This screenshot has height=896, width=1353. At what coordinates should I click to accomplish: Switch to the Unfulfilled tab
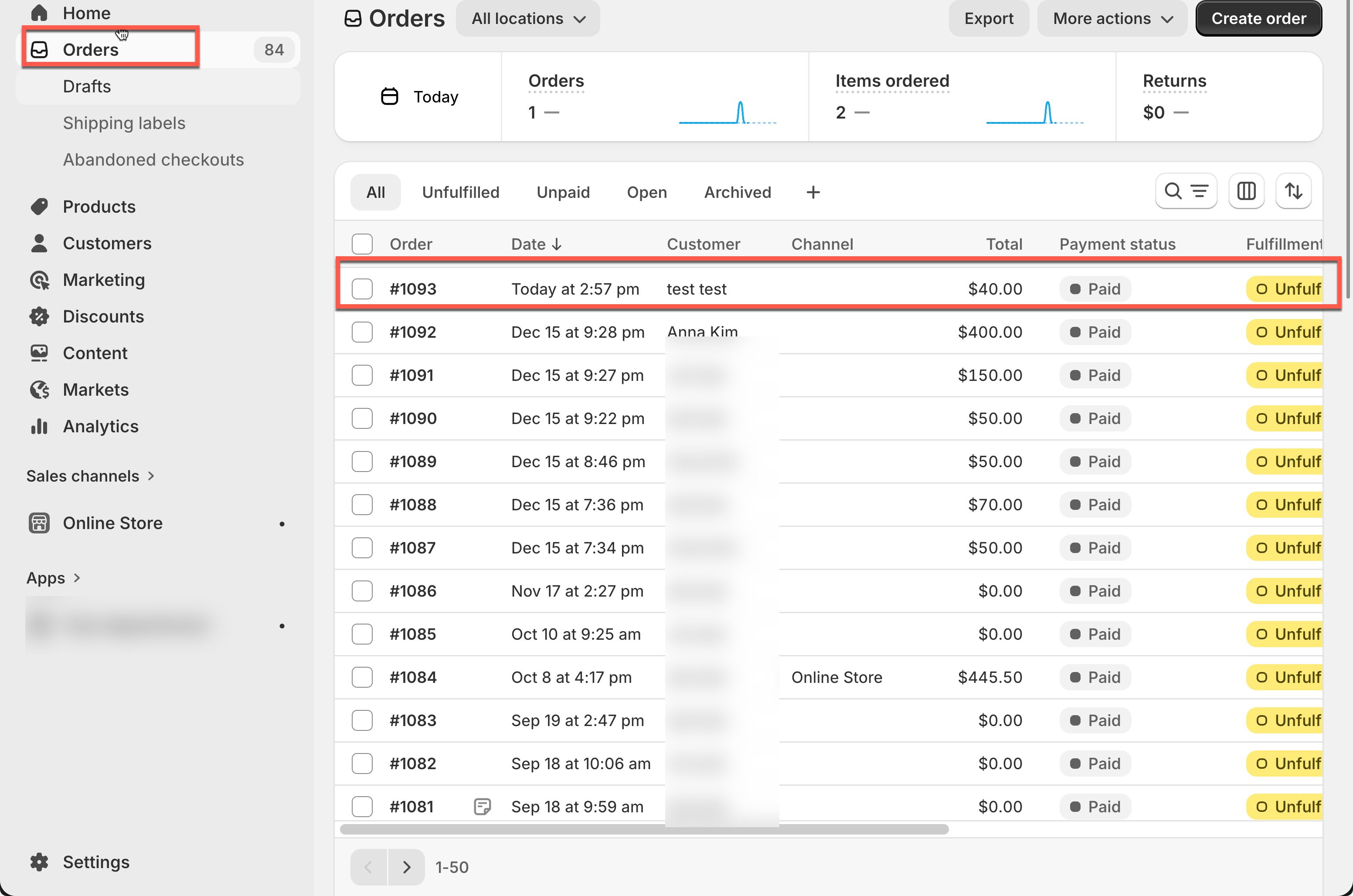pos(461,193)
